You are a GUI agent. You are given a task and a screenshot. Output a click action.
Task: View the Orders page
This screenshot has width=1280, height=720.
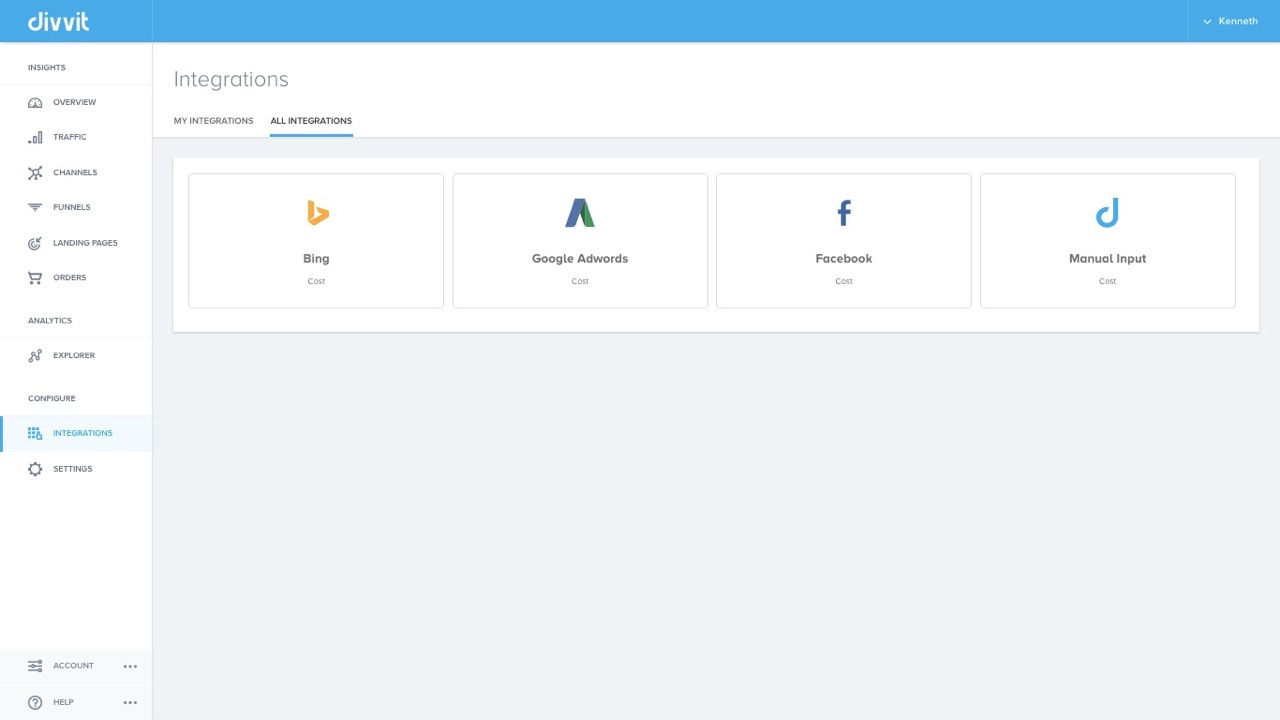[x=70, y=278]
